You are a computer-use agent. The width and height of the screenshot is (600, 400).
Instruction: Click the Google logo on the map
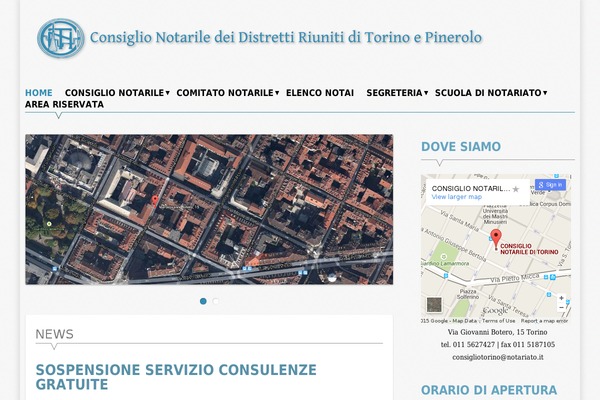pos(496,310)
